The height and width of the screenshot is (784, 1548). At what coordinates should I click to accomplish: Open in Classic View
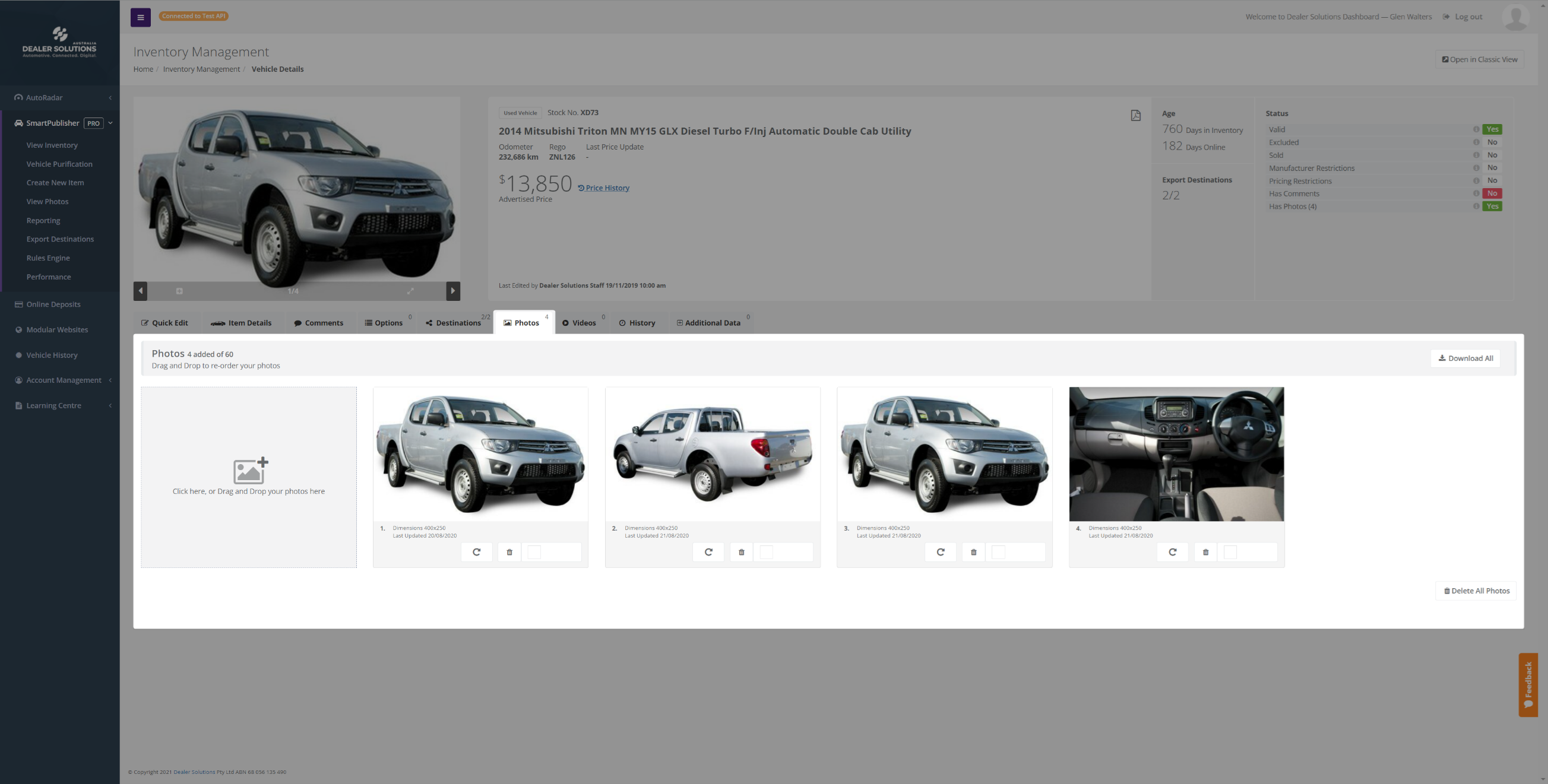1480,59
